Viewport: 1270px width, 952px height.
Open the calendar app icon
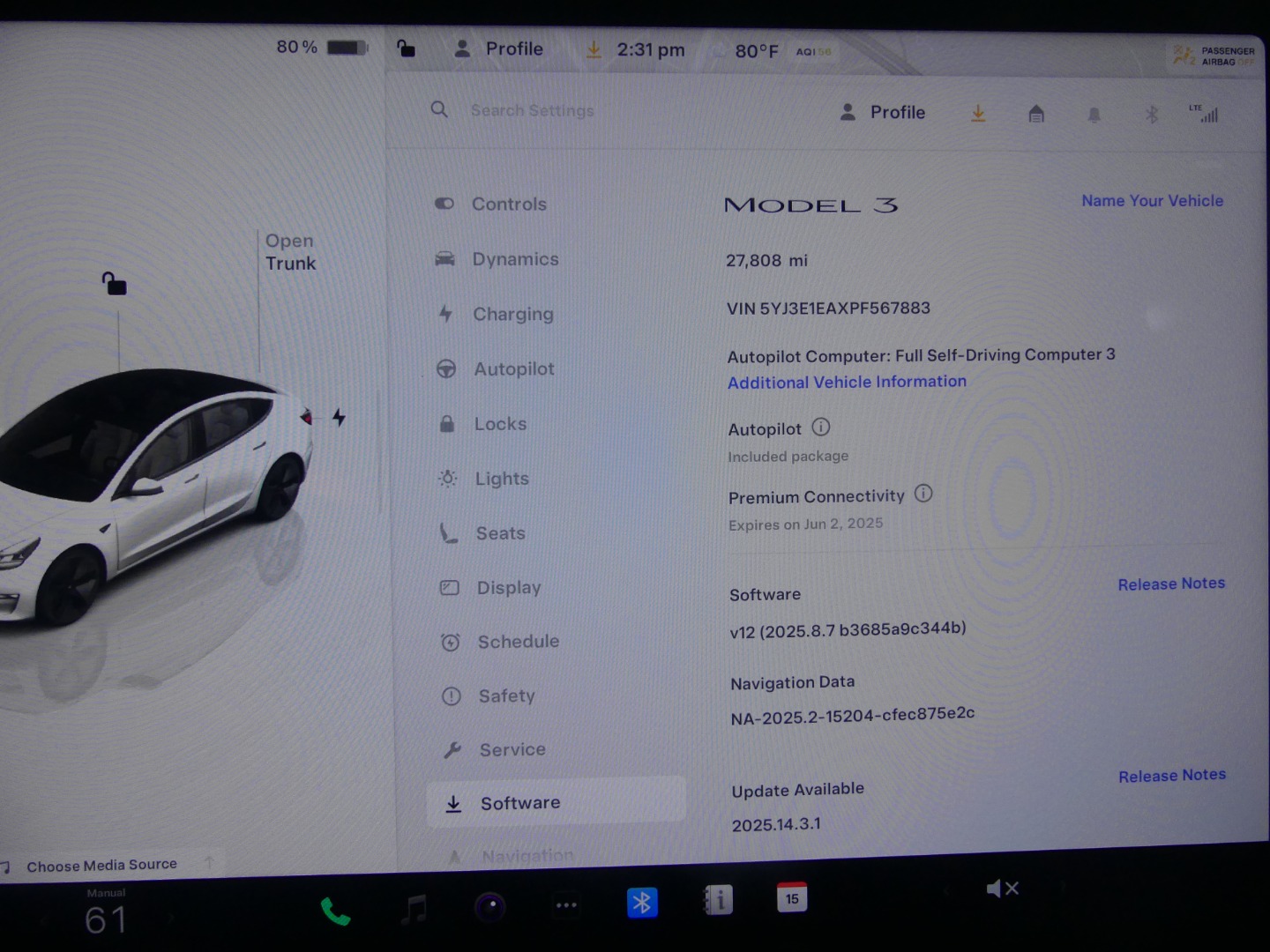coord(791,898)
